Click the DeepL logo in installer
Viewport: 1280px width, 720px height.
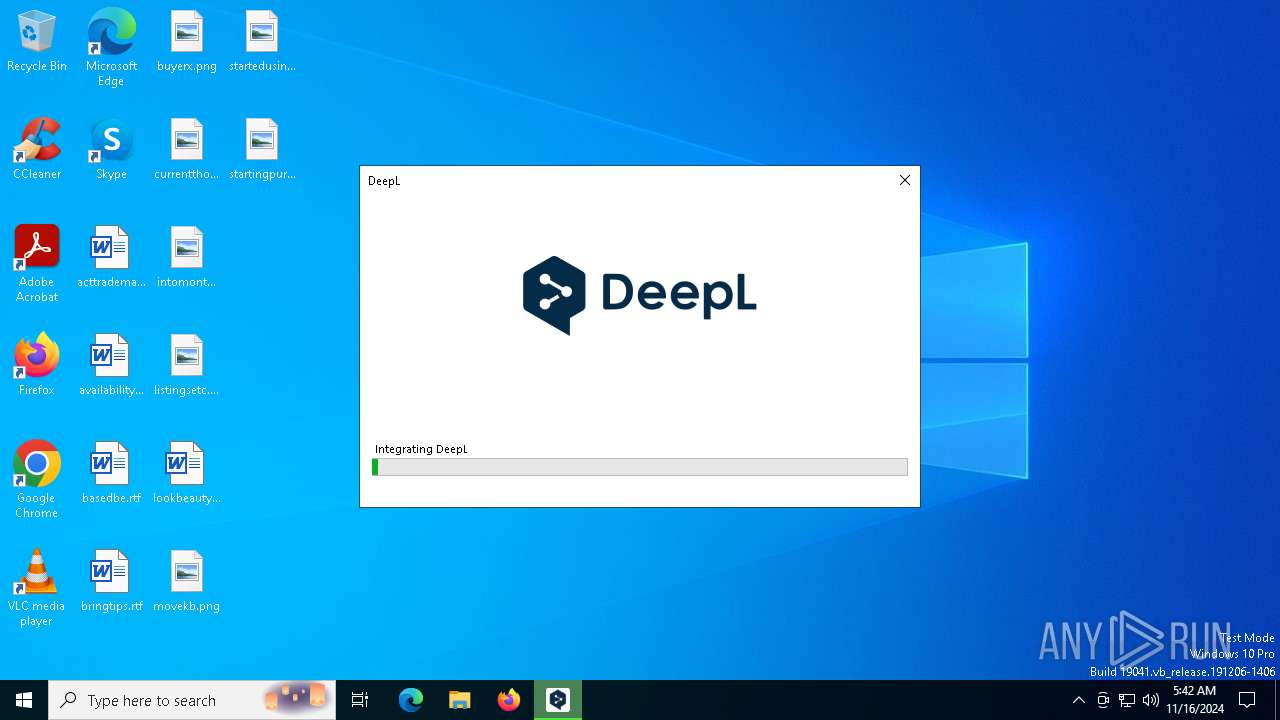(x=640, y=295)
